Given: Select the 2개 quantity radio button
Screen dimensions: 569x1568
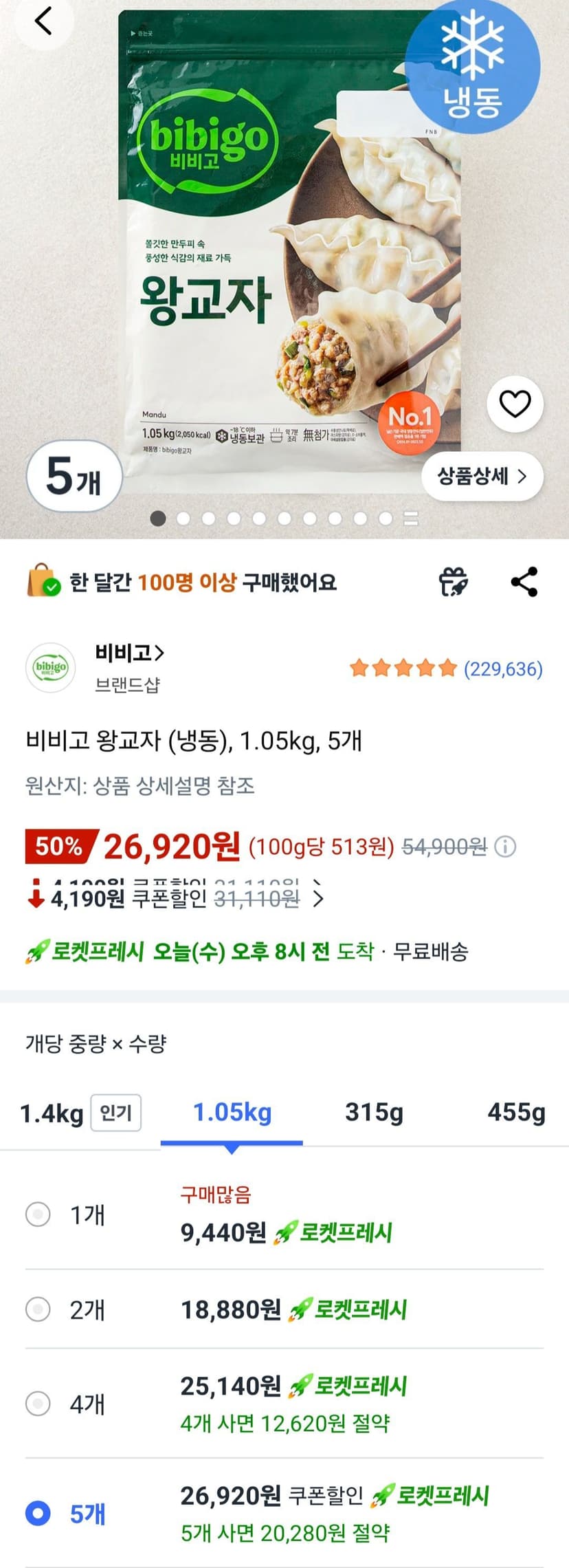Looking at the screenshot, I should pyautogui.click(x=38, y=1309).
